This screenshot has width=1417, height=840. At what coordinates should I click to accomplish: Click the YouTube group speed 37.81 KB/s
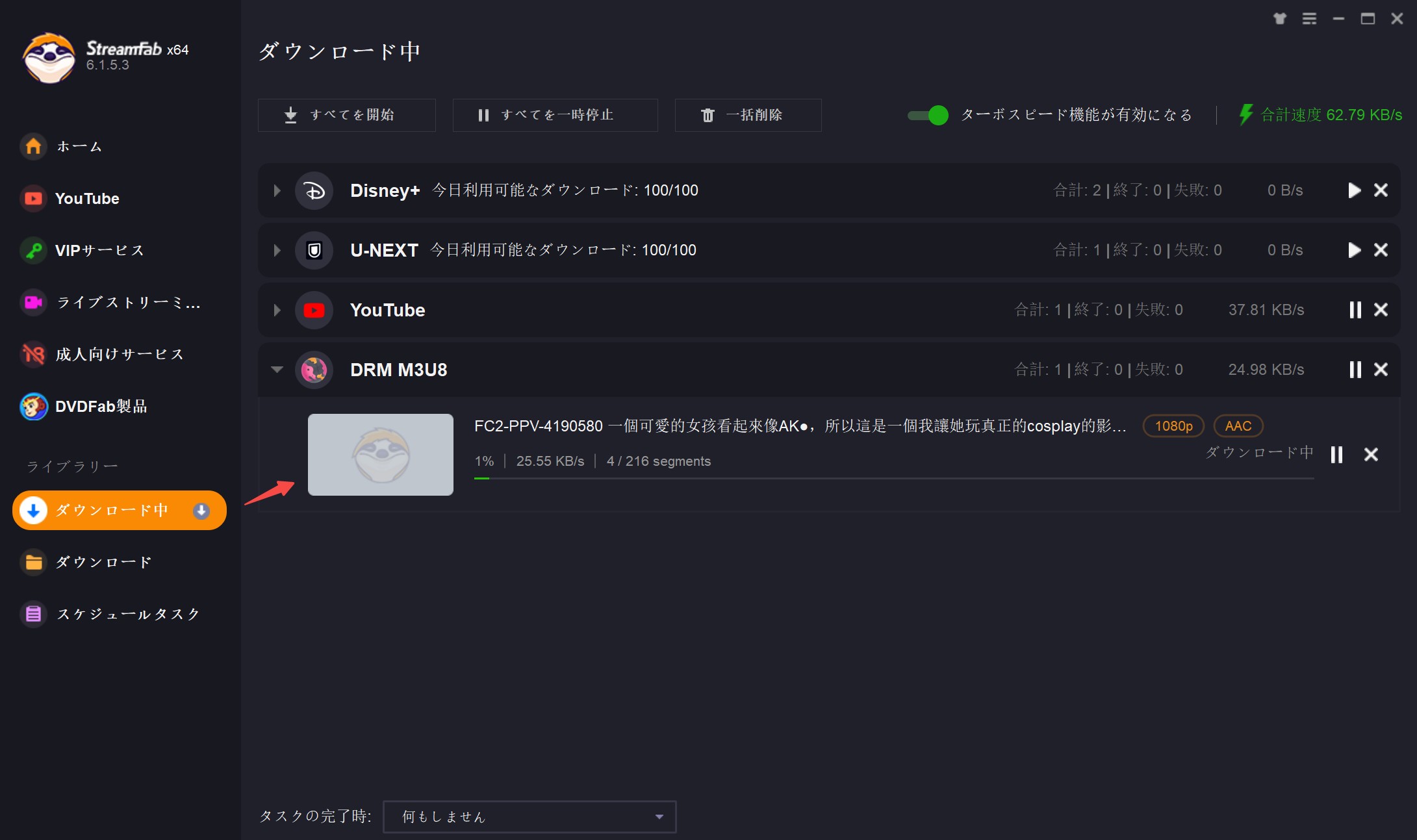tap(1266, 310)
